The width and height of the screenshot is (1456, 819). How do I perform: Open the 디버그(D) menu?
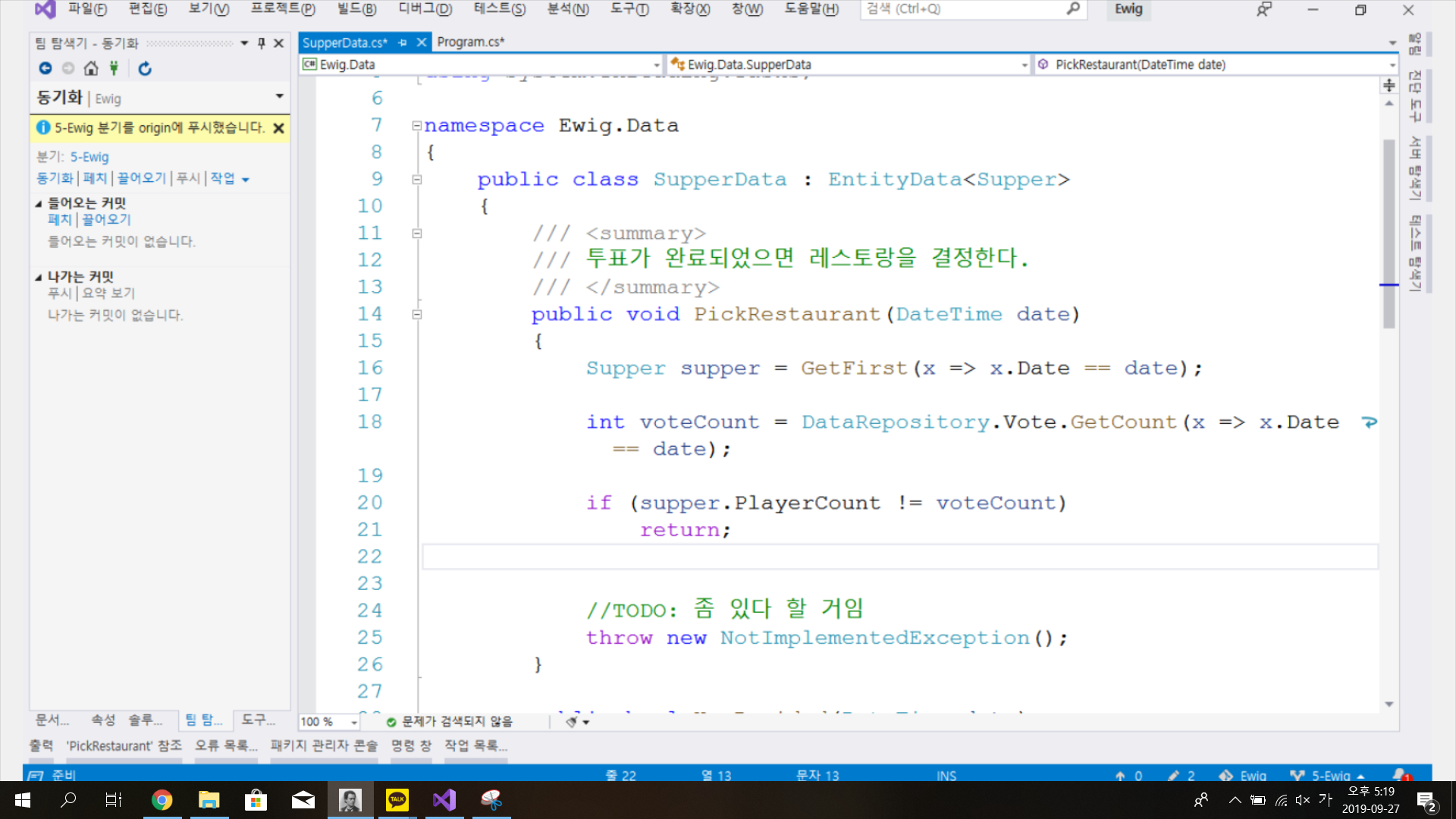point(425,9)
